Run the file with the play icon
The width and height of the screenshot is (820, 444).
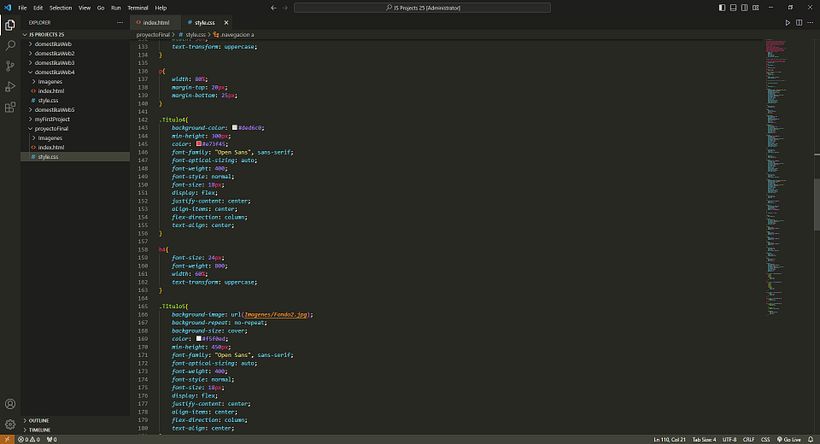tap(788, 22)
